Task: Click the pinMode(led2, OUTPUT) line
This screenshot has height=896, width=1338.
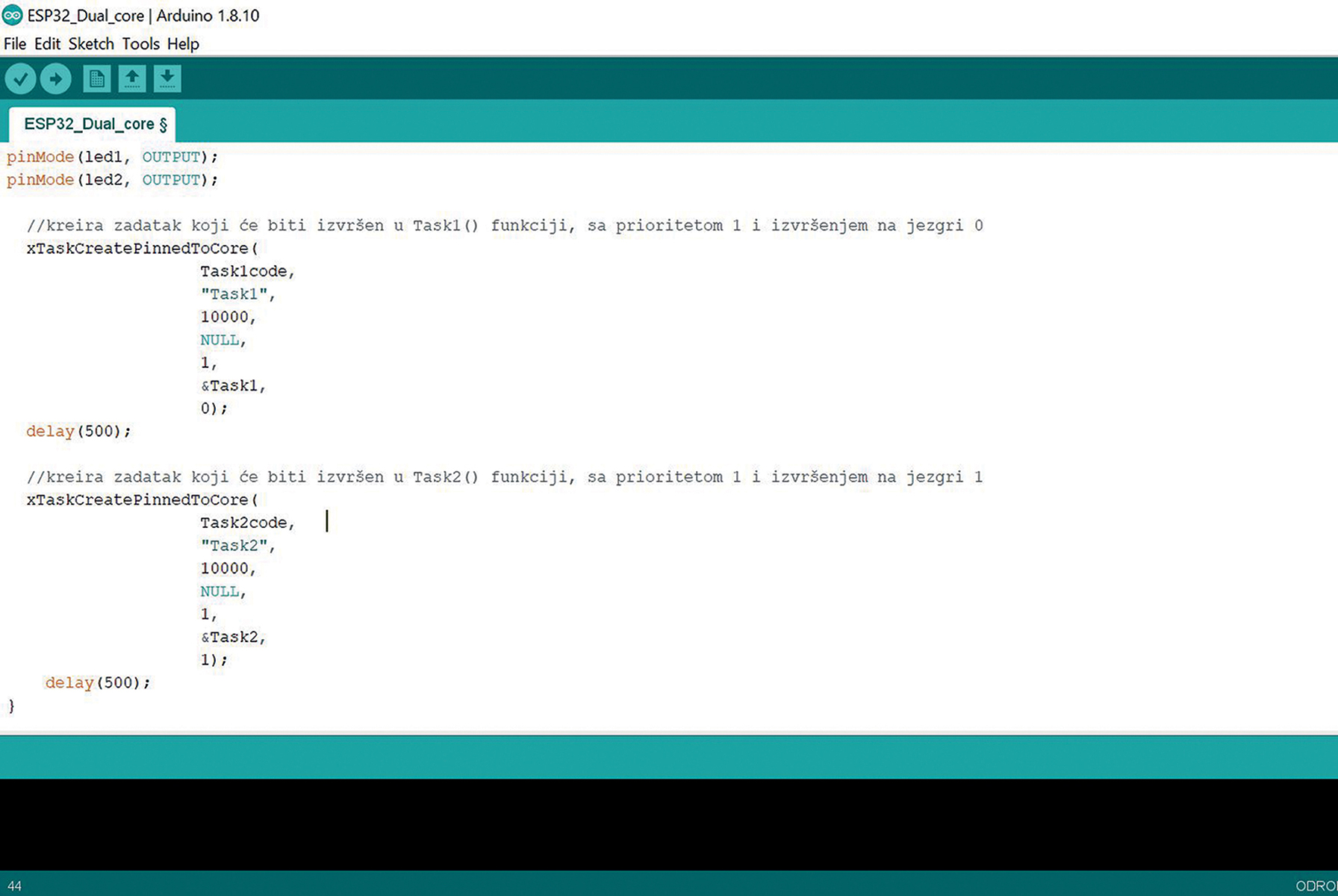Action: (112, 180)
